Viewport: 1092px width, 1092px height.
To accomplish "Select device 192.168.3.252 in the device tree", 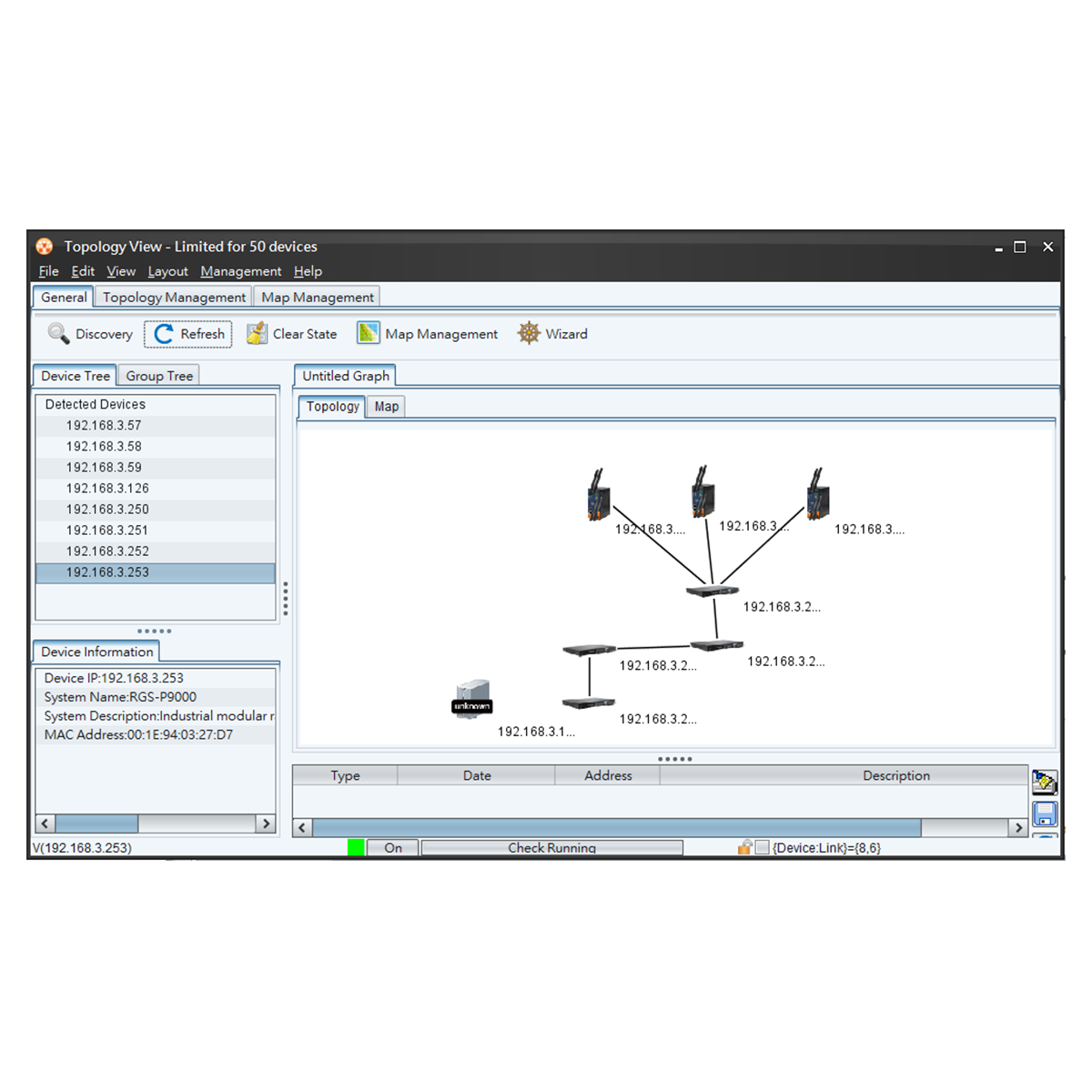I will (156, 551).
